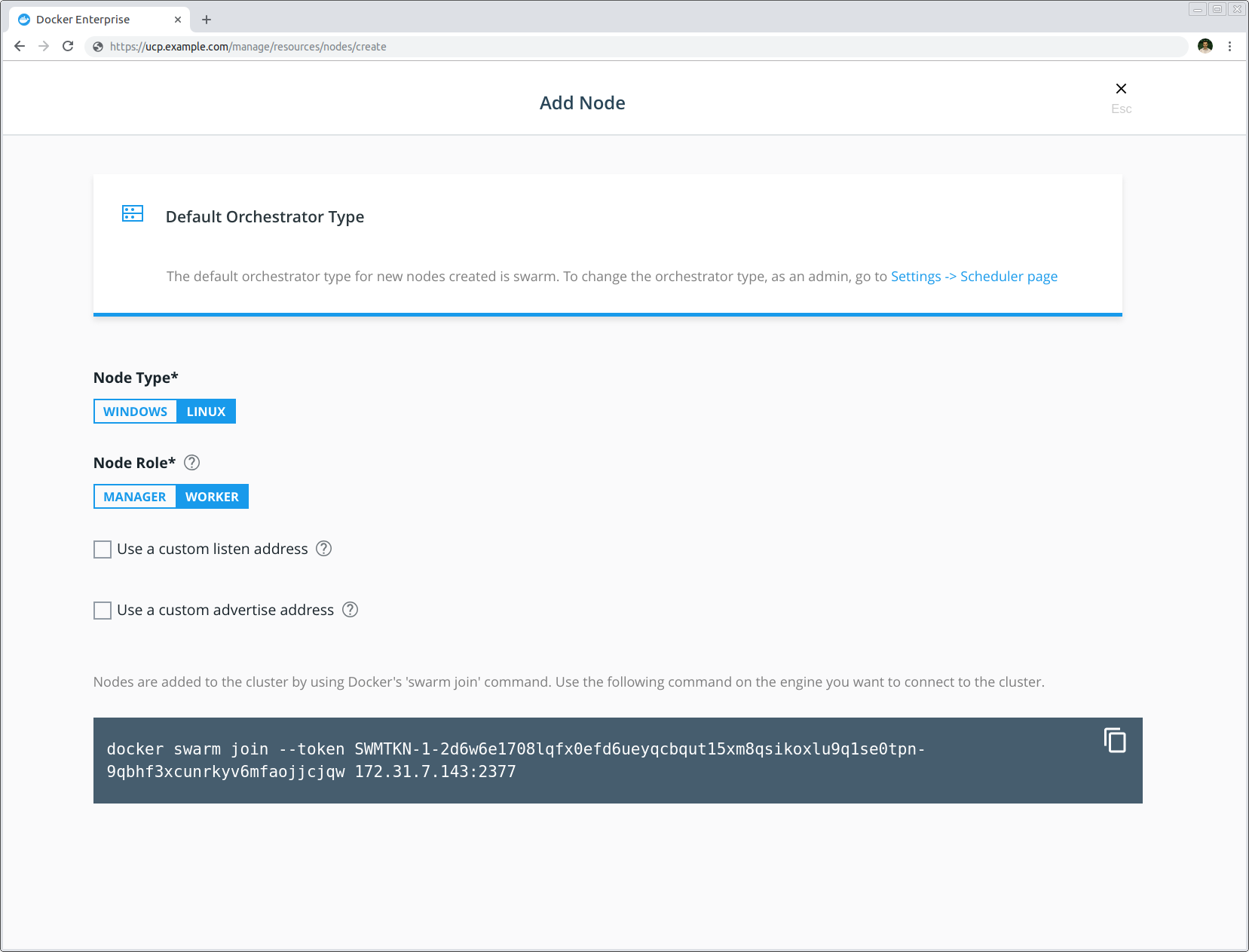Click the back navigation arrow
1249x952 pixels.
click(x=19, y=46)
